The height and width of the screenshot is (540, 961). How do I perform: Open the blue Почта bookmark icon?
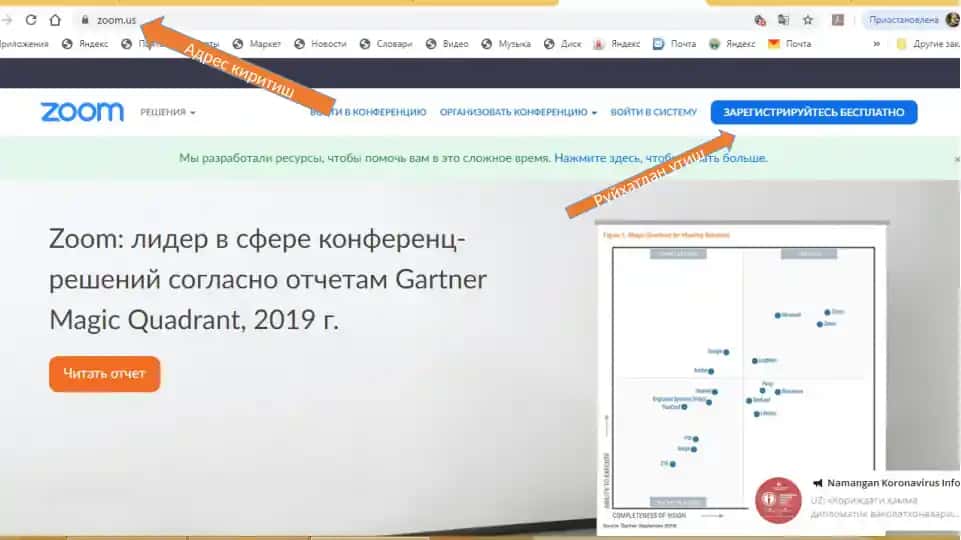tap(658, 44)
